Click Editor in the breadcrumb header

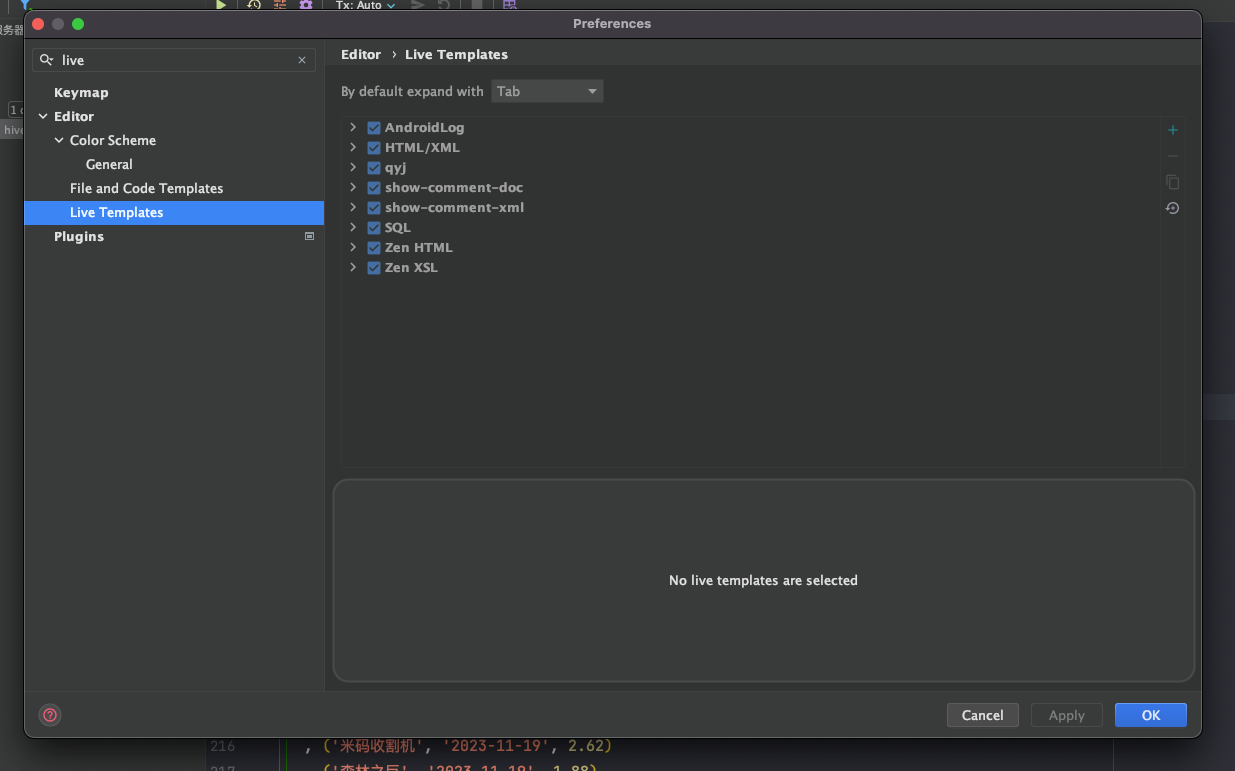click(361, 55)
